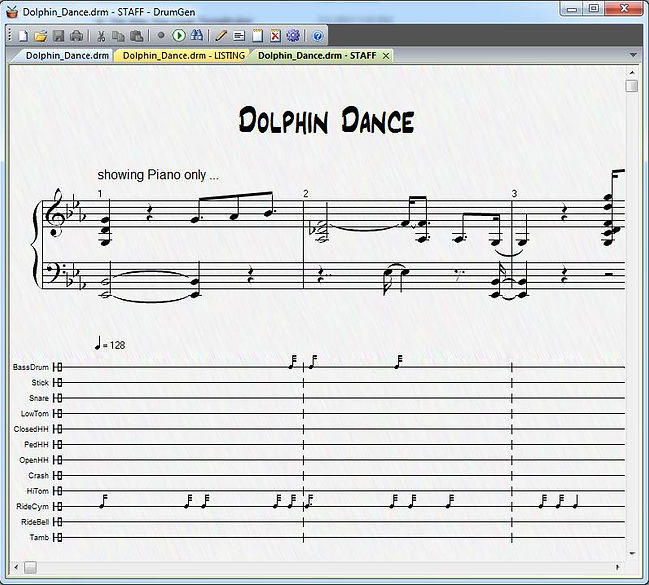
Task: Click the RideCym track label
Action: (x=32, y=506)
